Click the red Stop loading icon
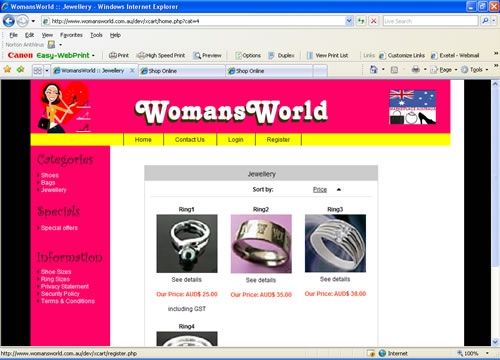 pos(374,21)
